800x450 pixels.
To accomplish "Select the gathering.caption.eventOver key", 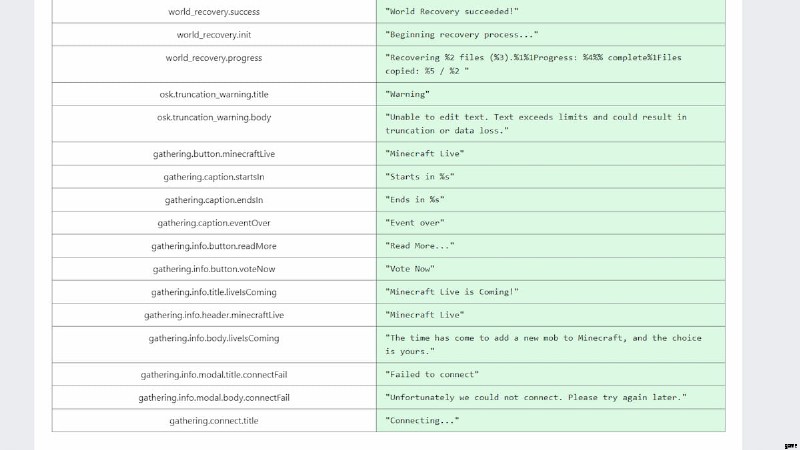I will (214, 223).
